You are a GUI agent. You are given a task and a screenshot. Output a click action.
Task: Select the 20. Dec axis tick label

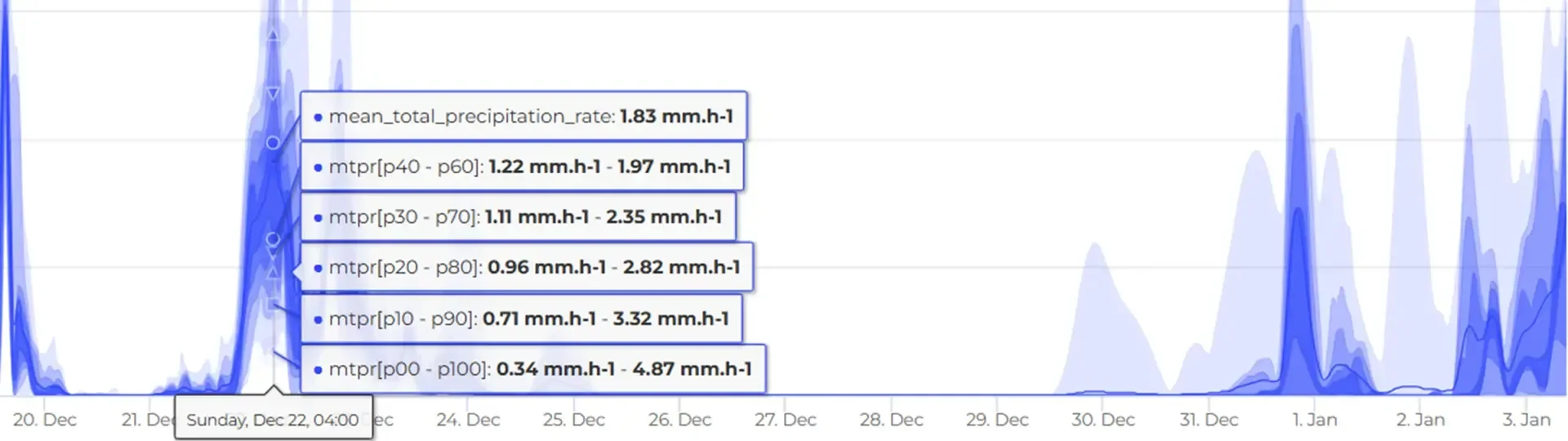[45, 420]
